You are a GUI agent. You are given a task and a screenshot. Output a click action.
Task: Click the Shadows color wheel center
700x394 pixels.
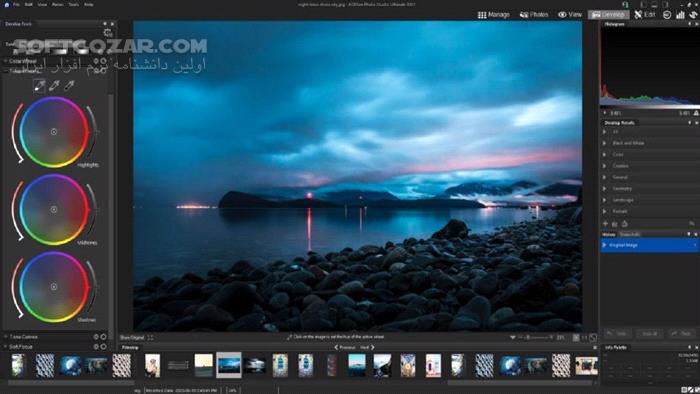(54, 287)
